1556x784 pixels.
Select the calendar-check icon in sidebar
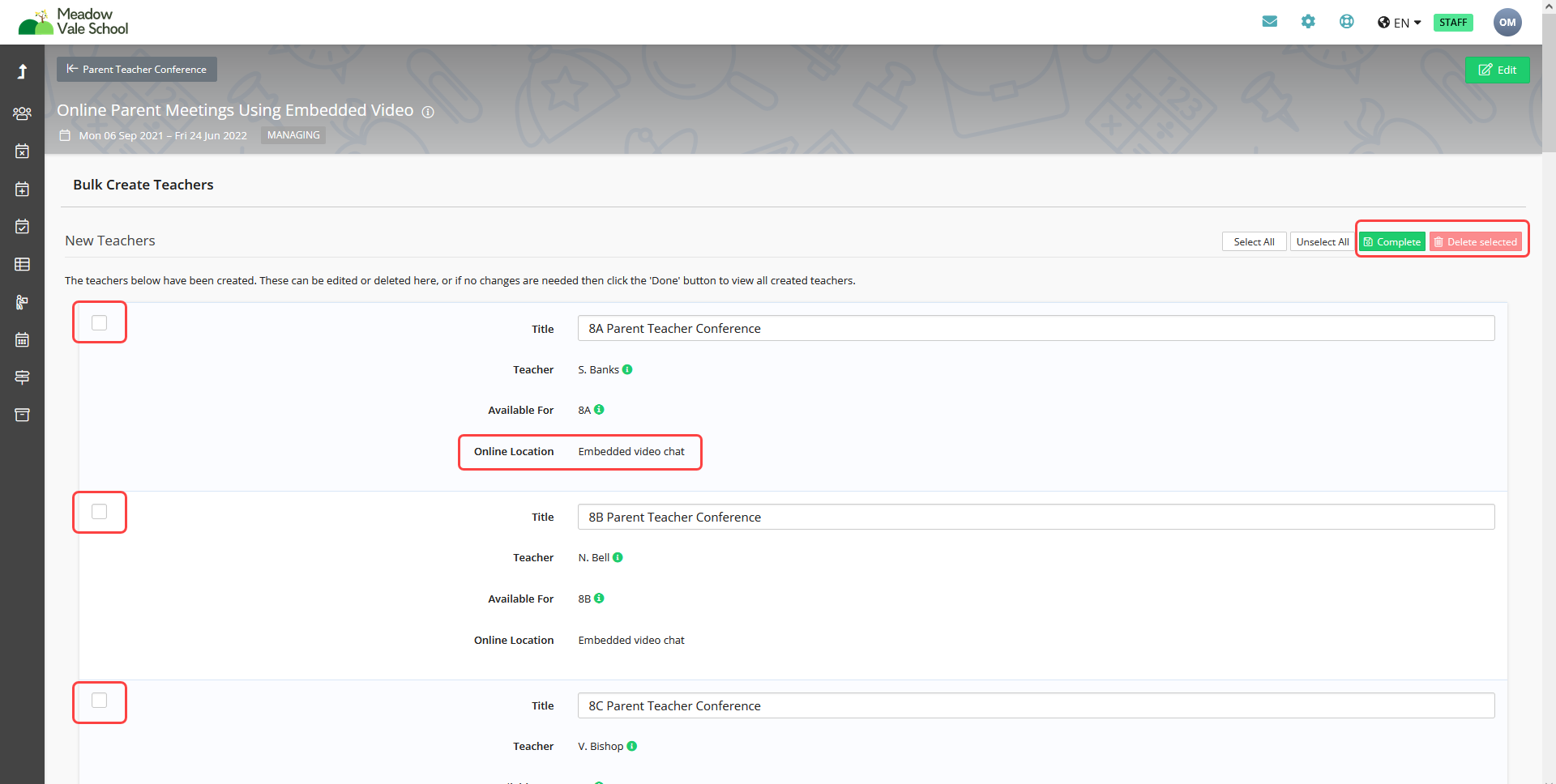pos(22,227)
